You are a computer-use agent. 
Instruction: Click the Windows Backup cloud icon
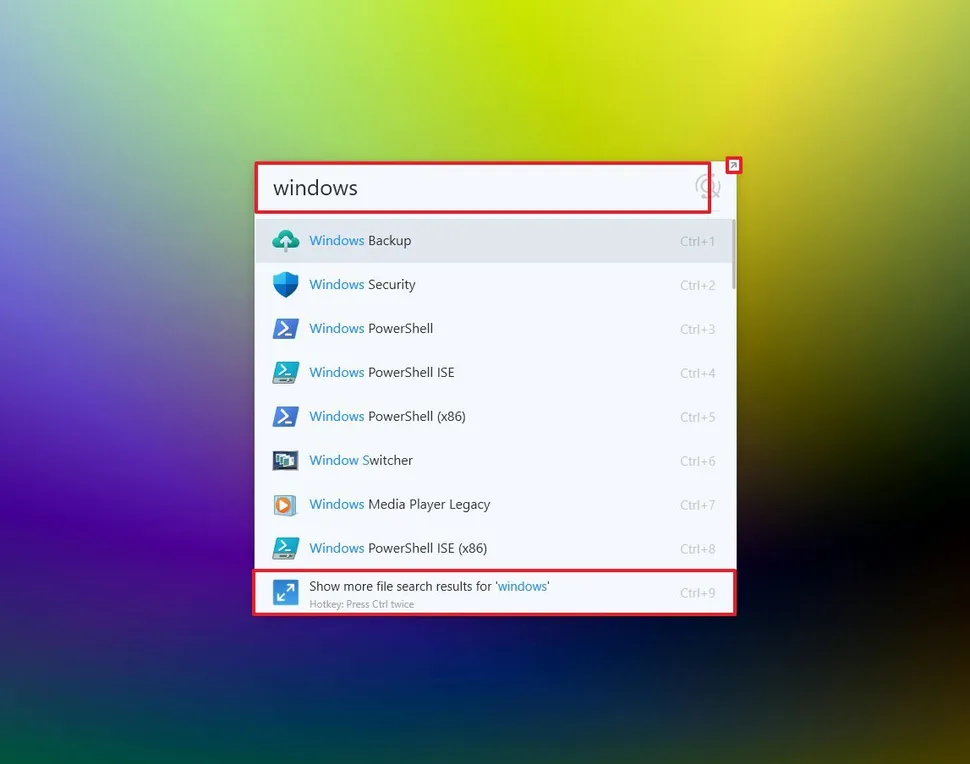pos(285,240)
